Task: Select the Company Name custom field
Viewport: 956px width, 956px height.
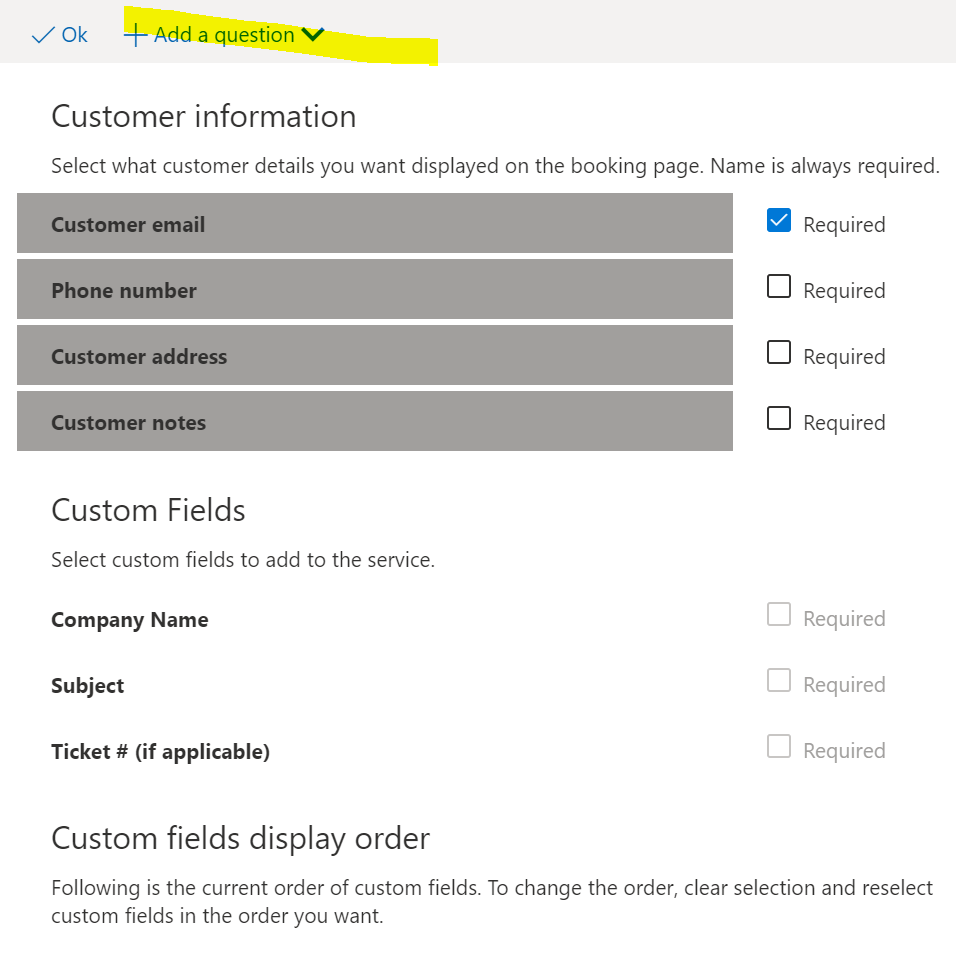Action: [130, 620]
